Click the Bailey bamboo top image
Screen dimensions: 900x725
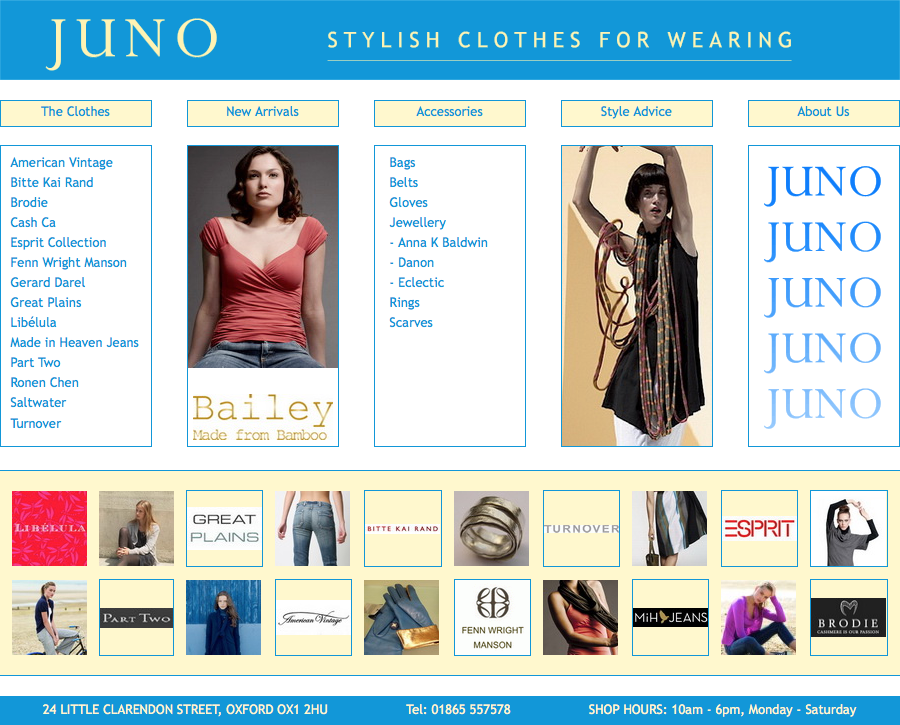[263, 296]
